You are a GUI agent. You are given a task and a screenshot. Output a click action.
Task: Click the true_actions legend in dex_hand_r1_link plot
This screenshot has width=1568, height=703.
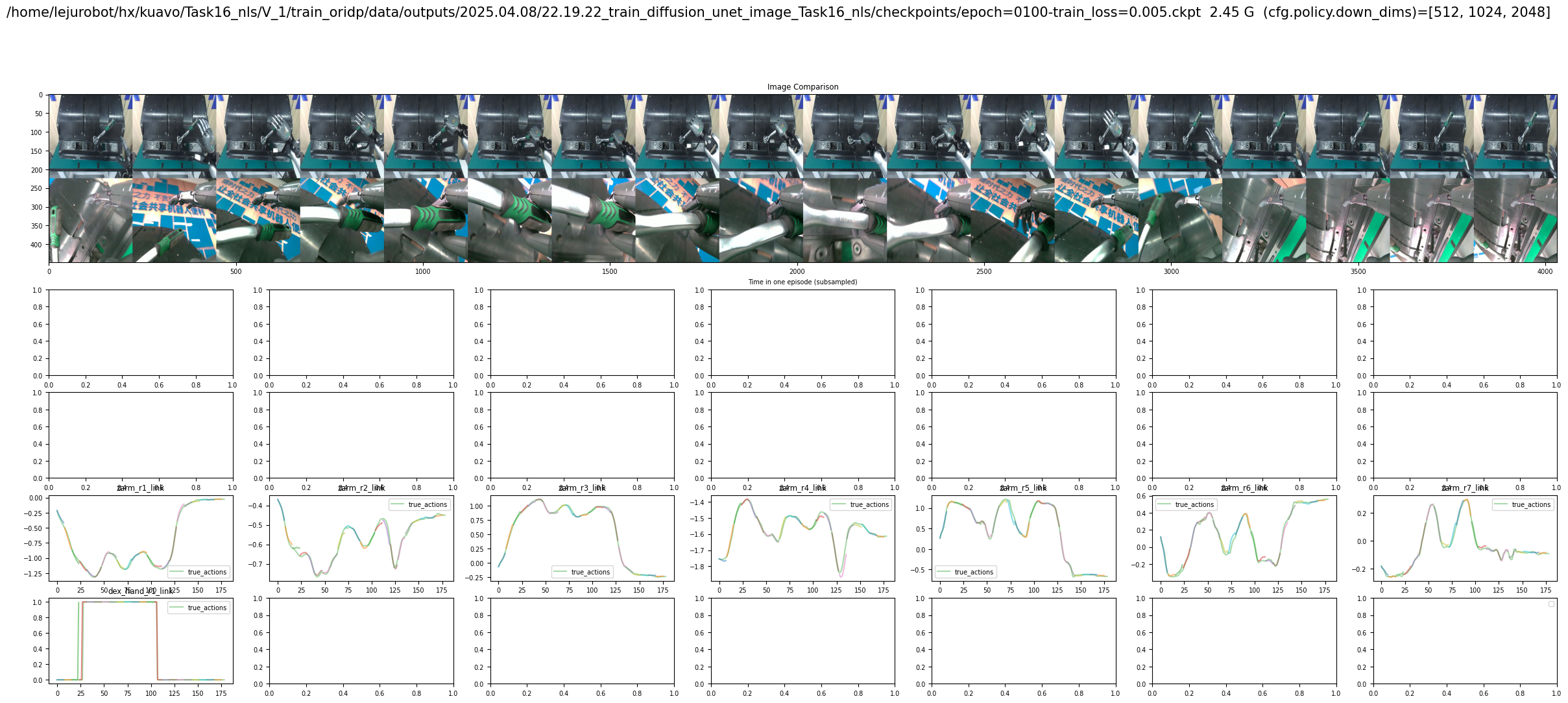pyautogui.click(x=198, y=608)
